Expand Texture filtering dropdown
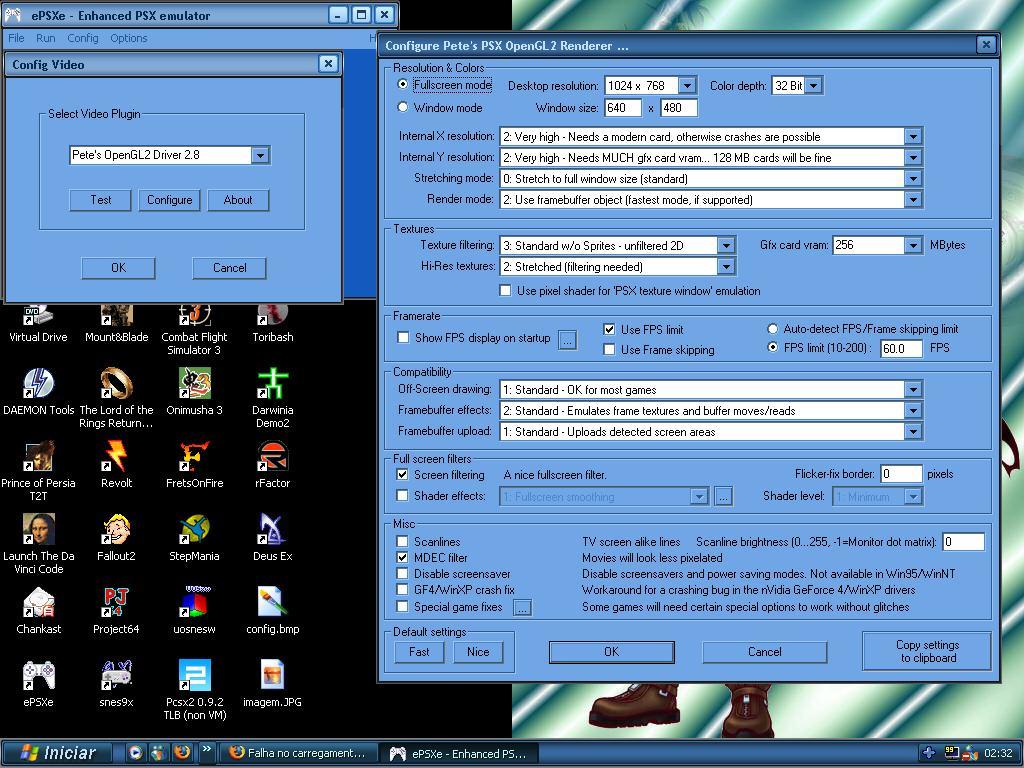1024x768 pixels. pyautogui.click(x=726, y=246)
